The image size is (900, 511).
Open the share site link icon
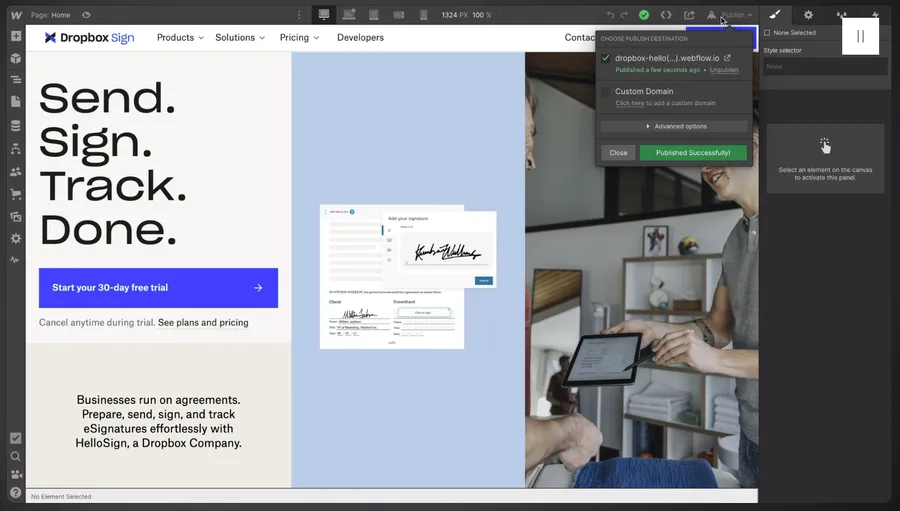[x=689, y=15]
